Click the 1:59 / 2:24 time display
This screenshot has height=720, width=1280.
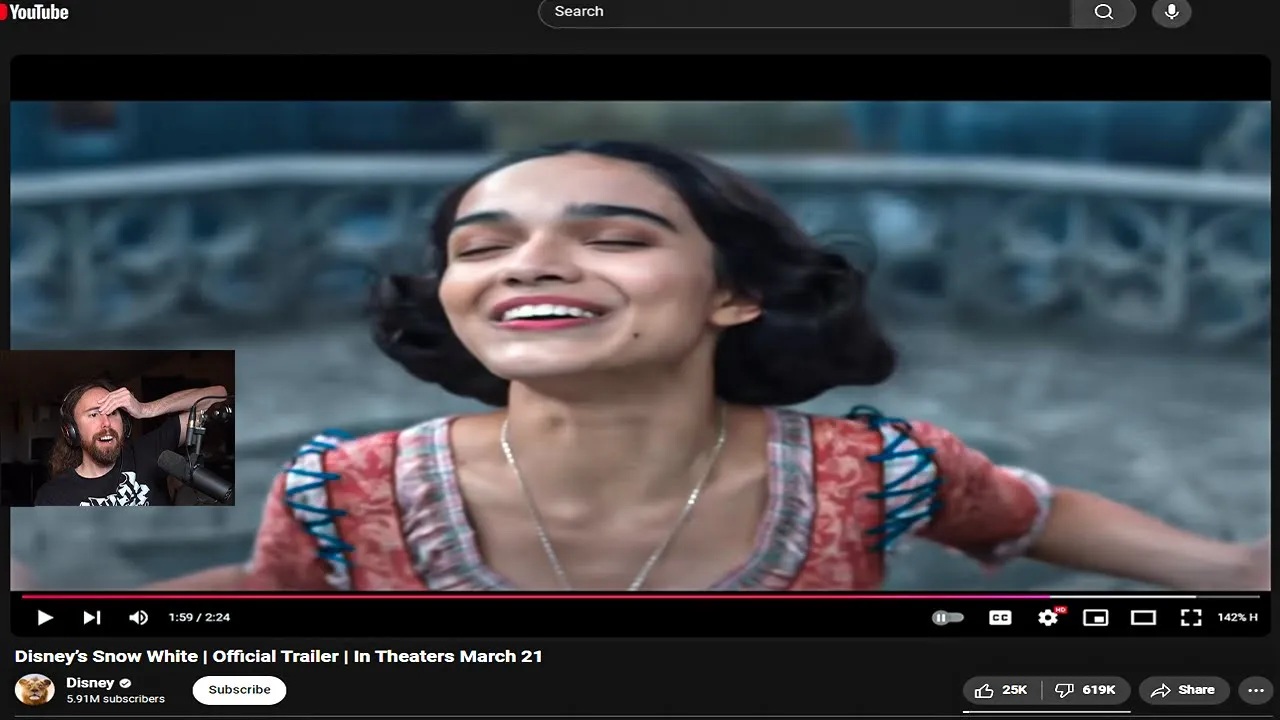[x=199, y=618]
